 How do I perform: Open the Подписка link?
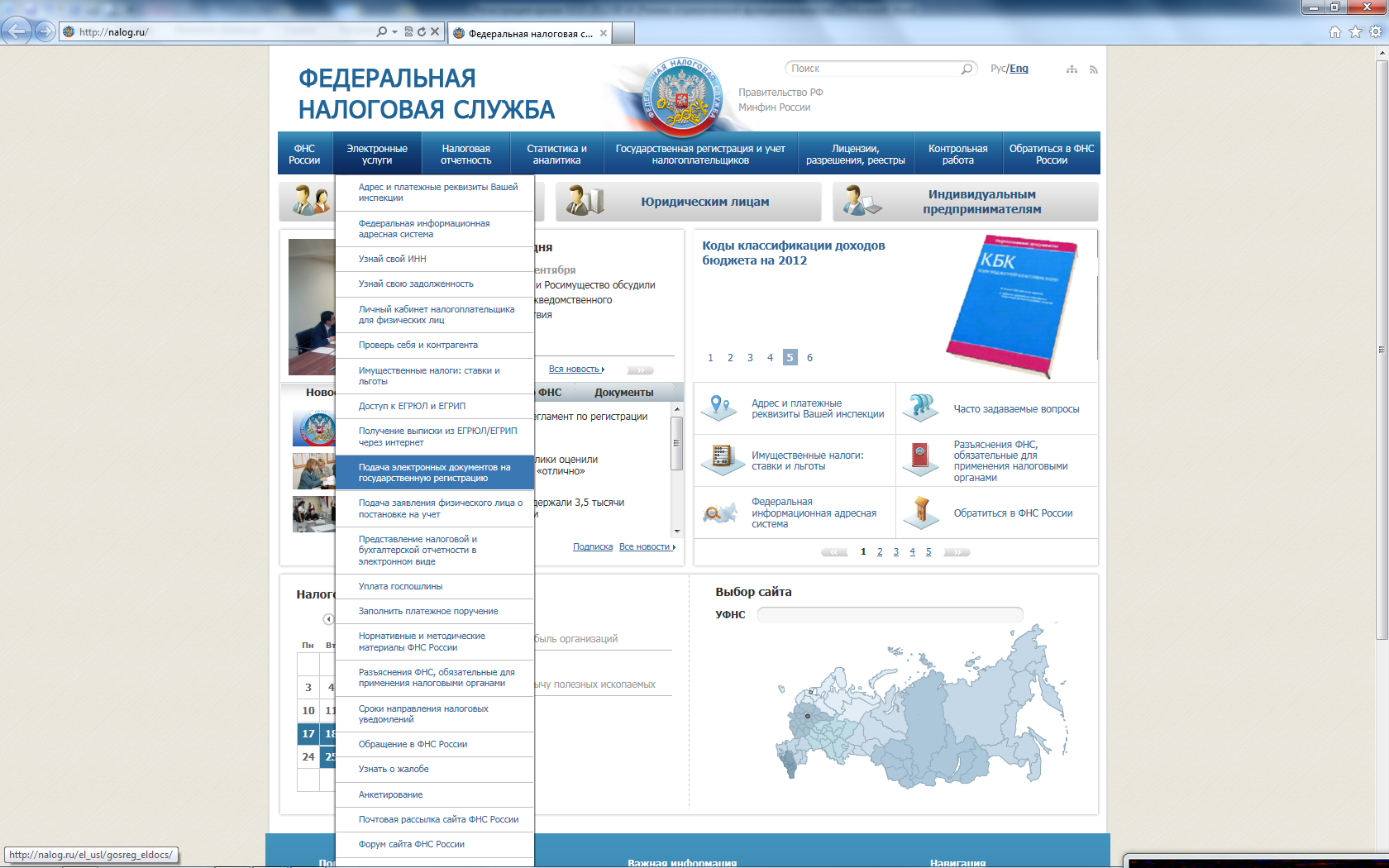pyautogui.click(x=593, y=546)
